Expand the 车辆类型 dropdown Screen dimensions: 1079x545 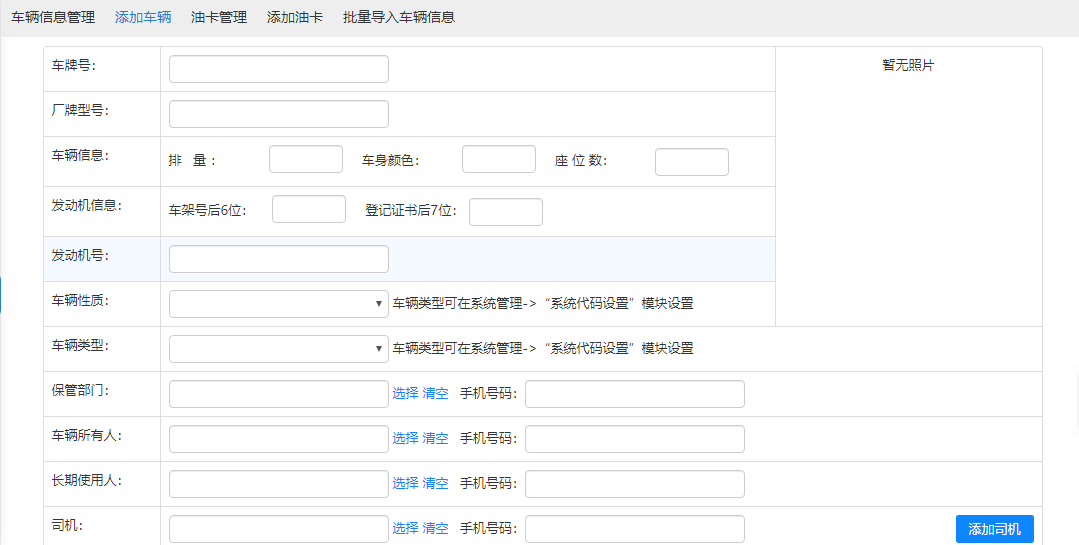pos(278,349)
